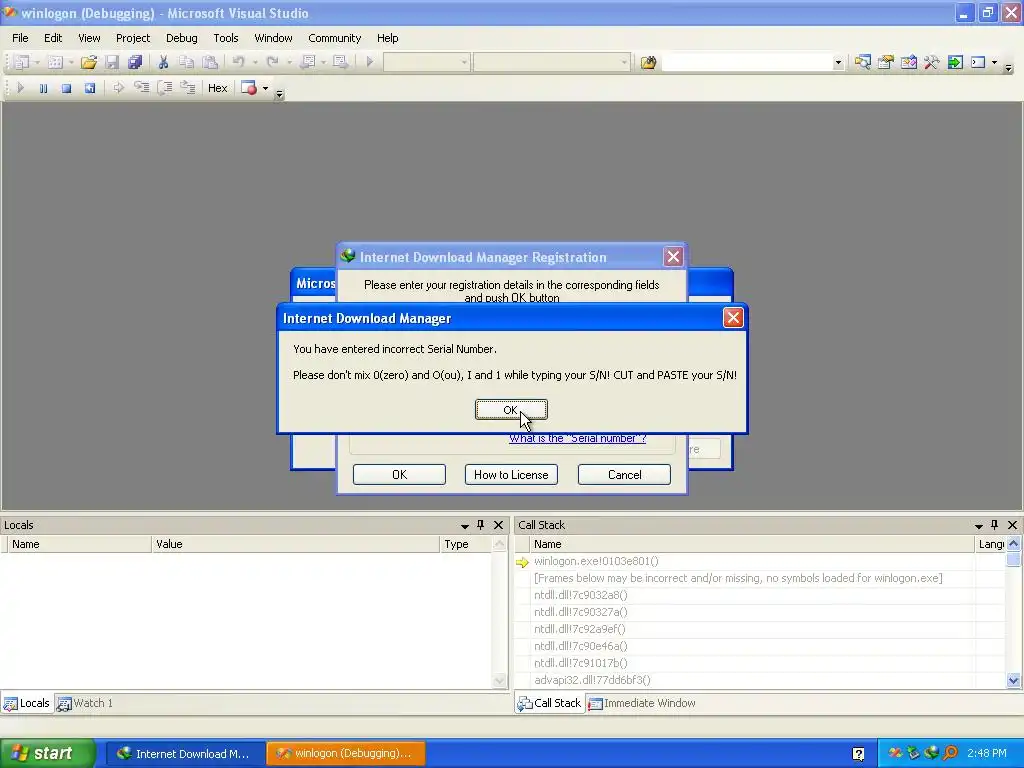Click the Open File folder icon
Image resolution: width=1024 pixels, height=768 pixels.
pyautogui.click(x=89, y=62)
